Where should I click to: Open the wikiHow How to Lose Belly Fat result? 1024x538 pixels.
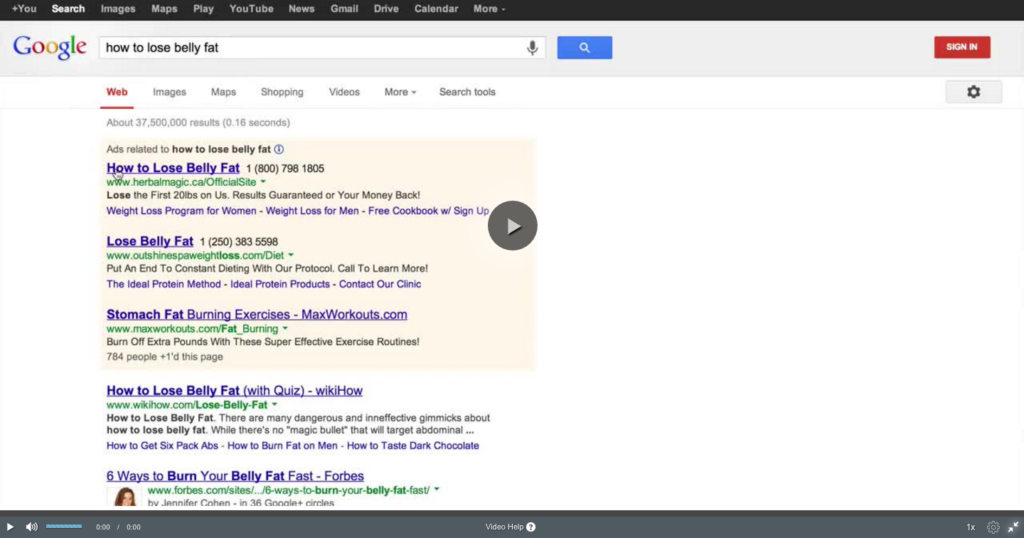click(234, 390)
